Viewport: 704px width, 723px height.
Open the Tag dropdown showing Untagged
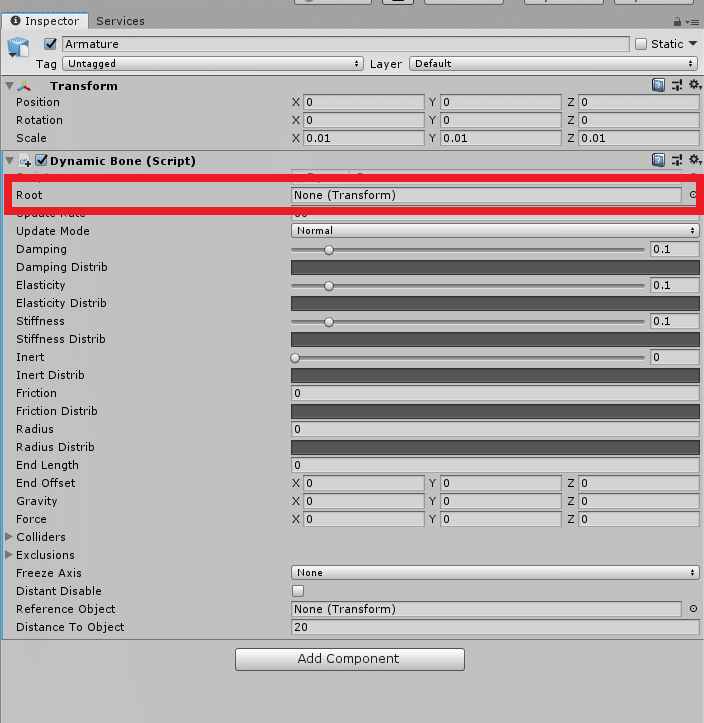pos(213,64)
